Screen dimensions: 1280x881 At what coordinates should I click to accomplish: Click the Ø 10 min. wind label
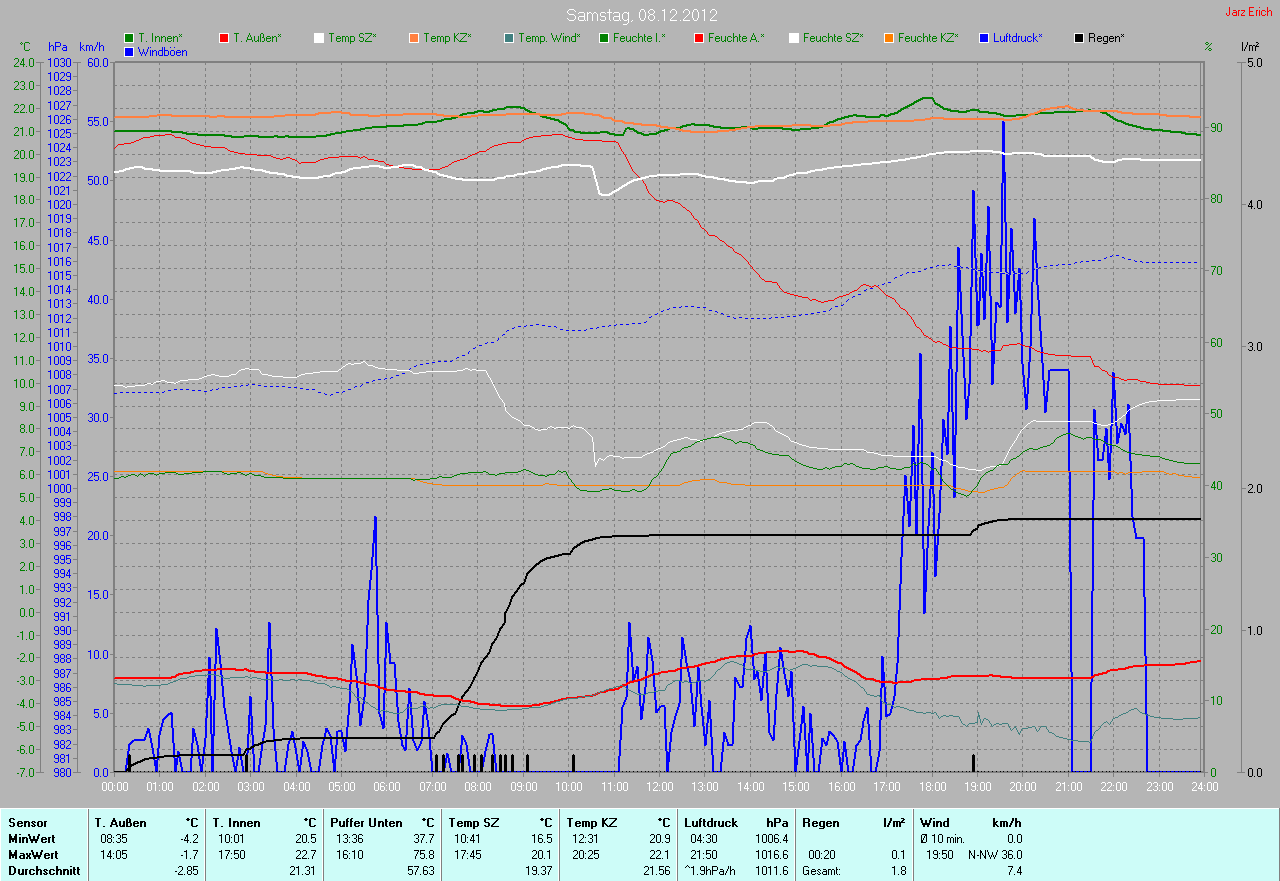coord(943,839)
